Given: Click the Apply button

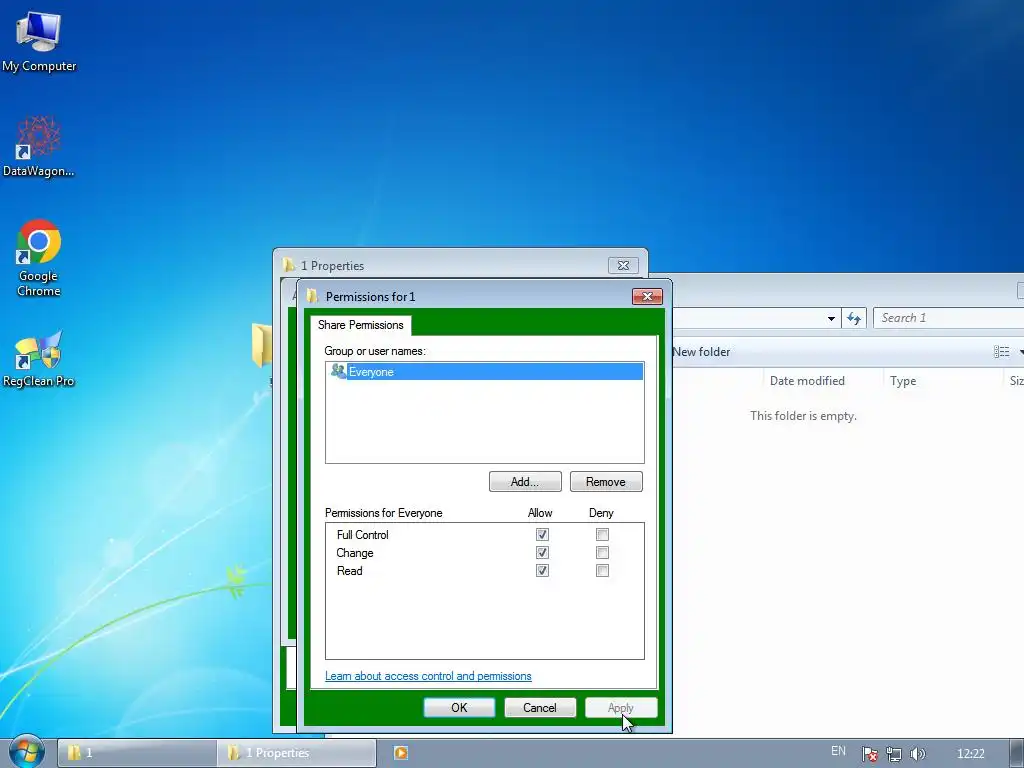Looking at the screenshot, I should point(621,708).
